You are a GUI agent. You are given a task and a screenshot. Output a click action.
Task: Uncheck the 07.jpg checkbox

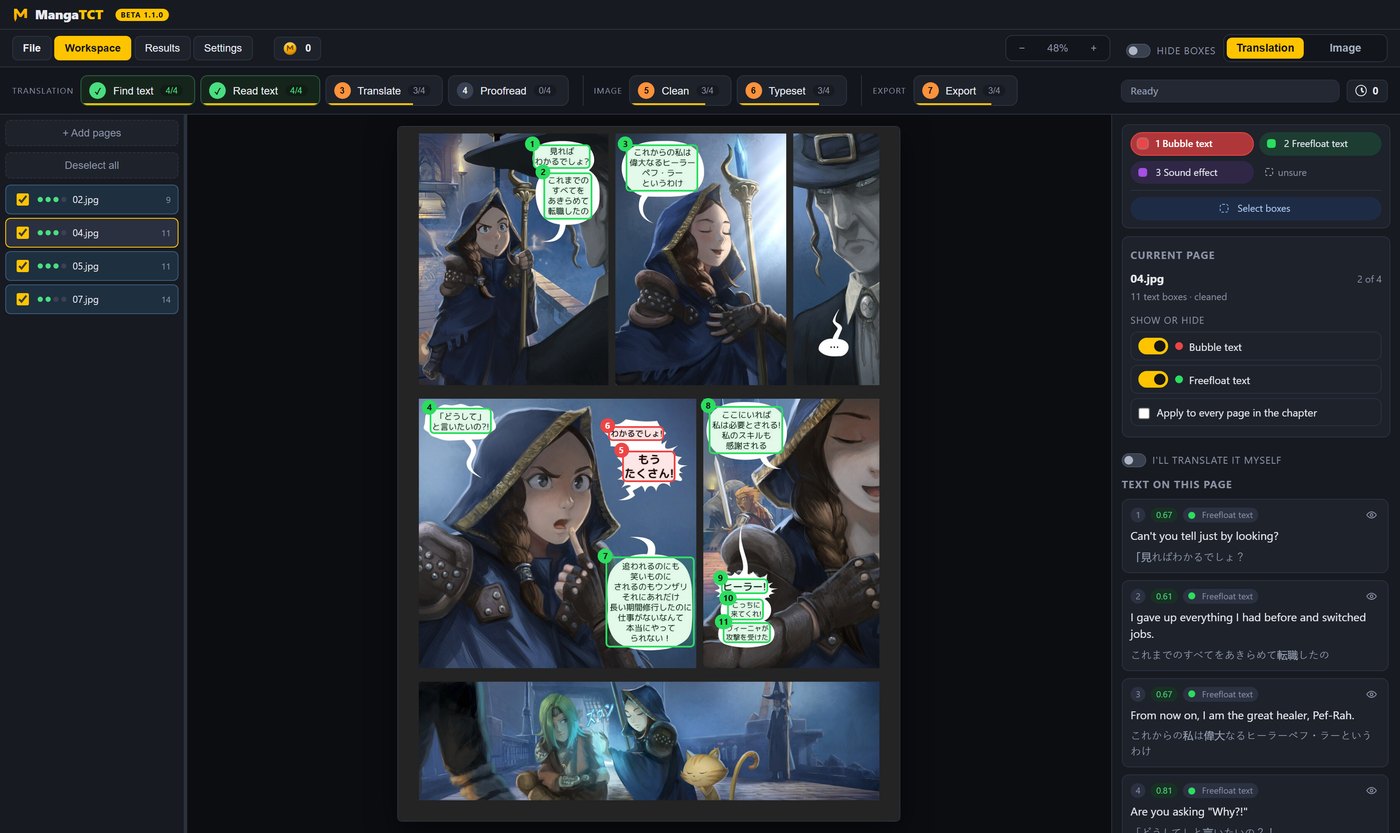tap(23, 299)
